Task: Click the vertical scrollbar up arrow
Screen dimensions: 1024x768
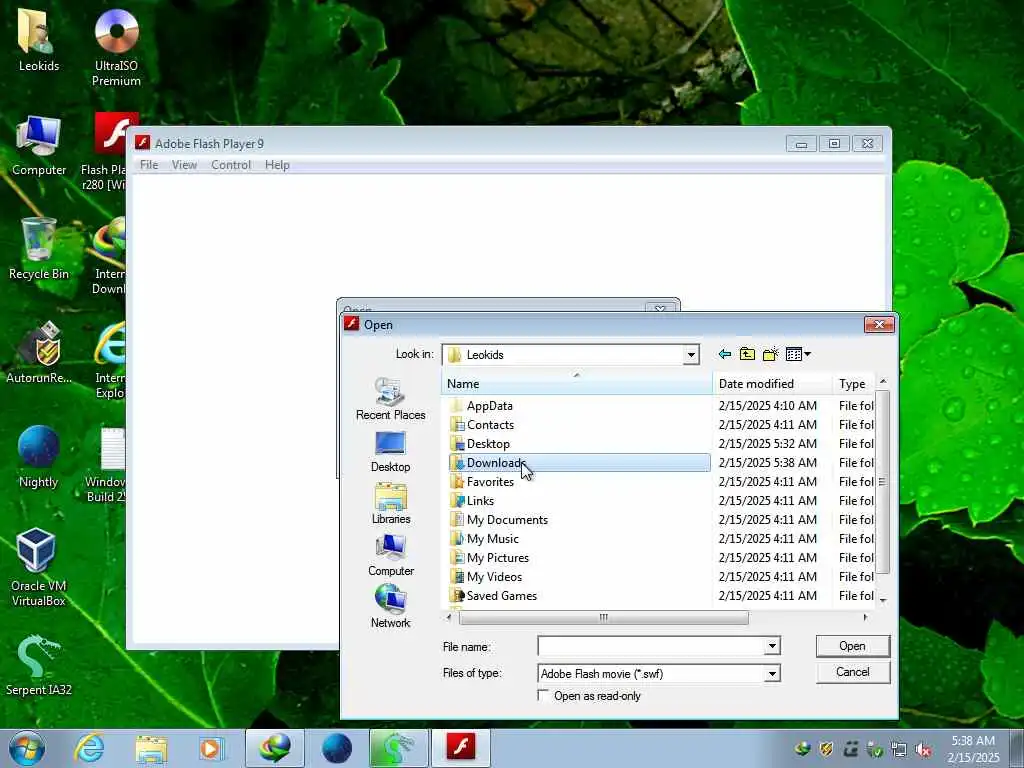Action: click(x=883, y=381)
